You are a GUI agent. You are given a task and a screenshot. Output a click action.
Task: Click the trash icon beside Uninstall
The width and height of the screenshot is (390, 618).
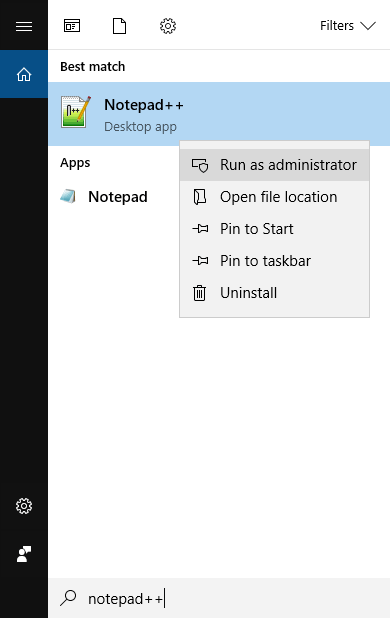199,293
